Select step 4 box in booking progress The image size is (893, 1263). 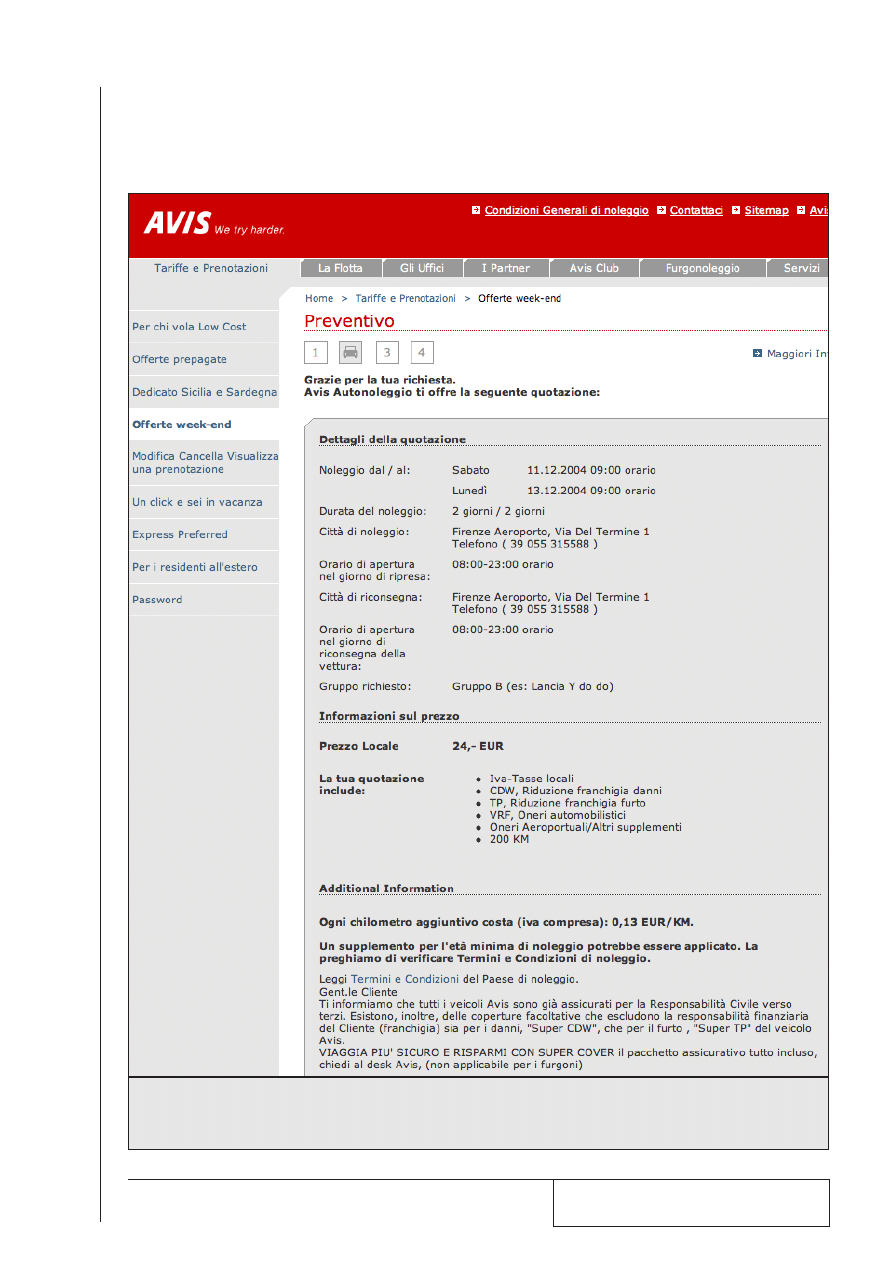422,352
